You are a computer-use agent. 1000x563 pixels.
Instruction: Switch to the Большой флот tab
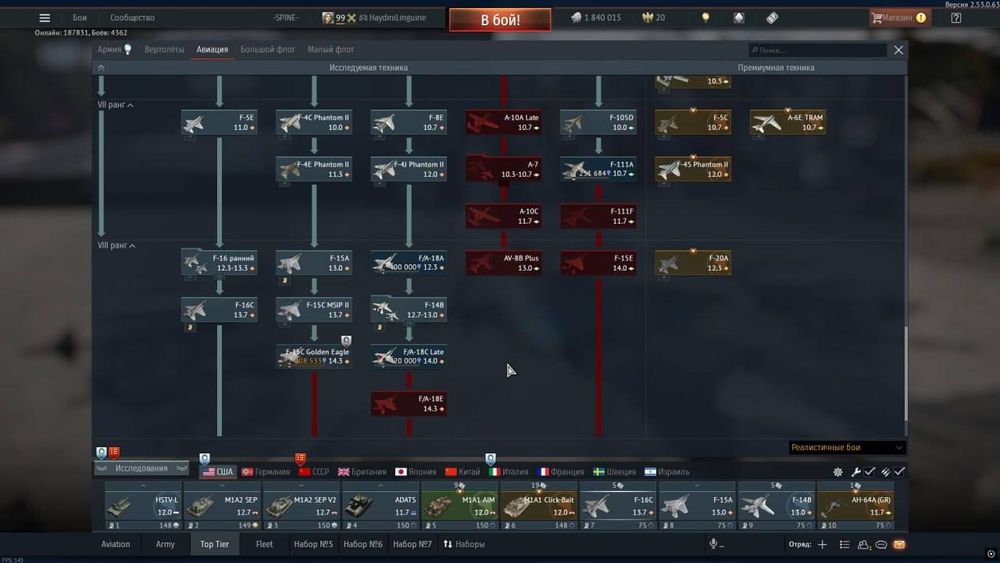click(268, 49)
